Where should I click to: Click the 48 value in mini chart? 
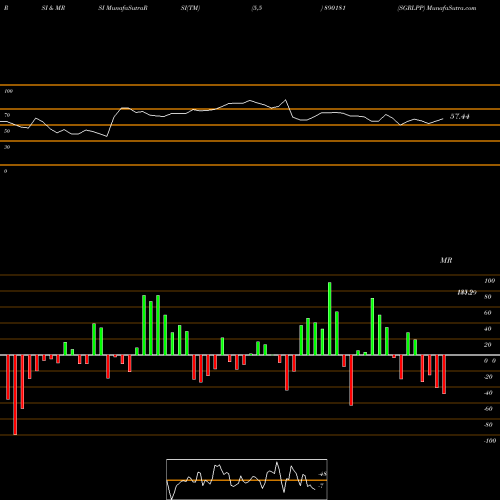point(323,474)
